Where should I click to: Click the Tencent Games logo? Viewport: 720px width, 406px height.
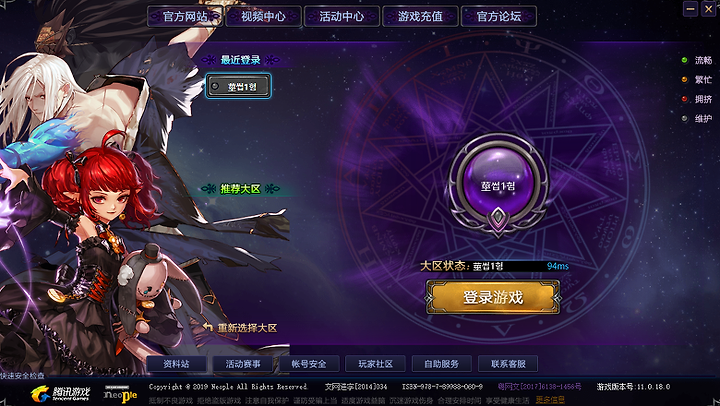pos(60,393)
